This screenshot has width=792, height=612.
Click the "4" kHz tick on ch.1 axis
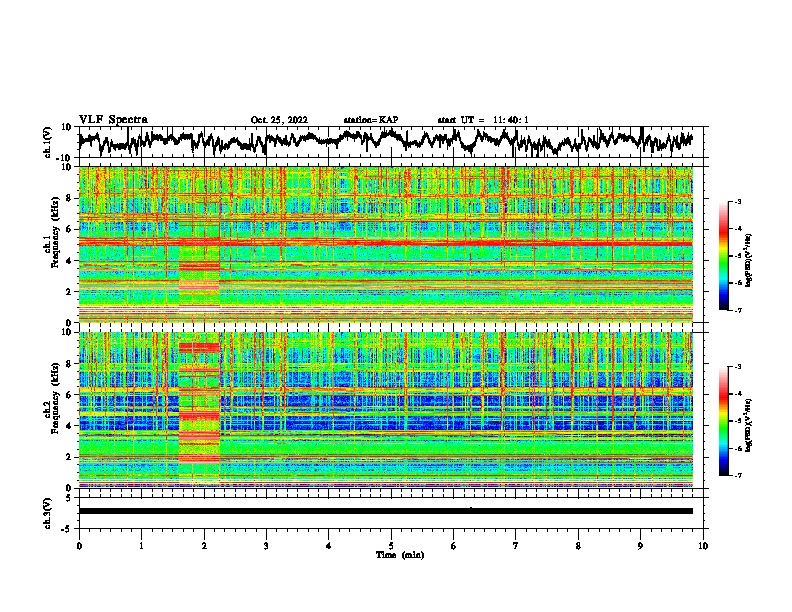pos(70,261)
